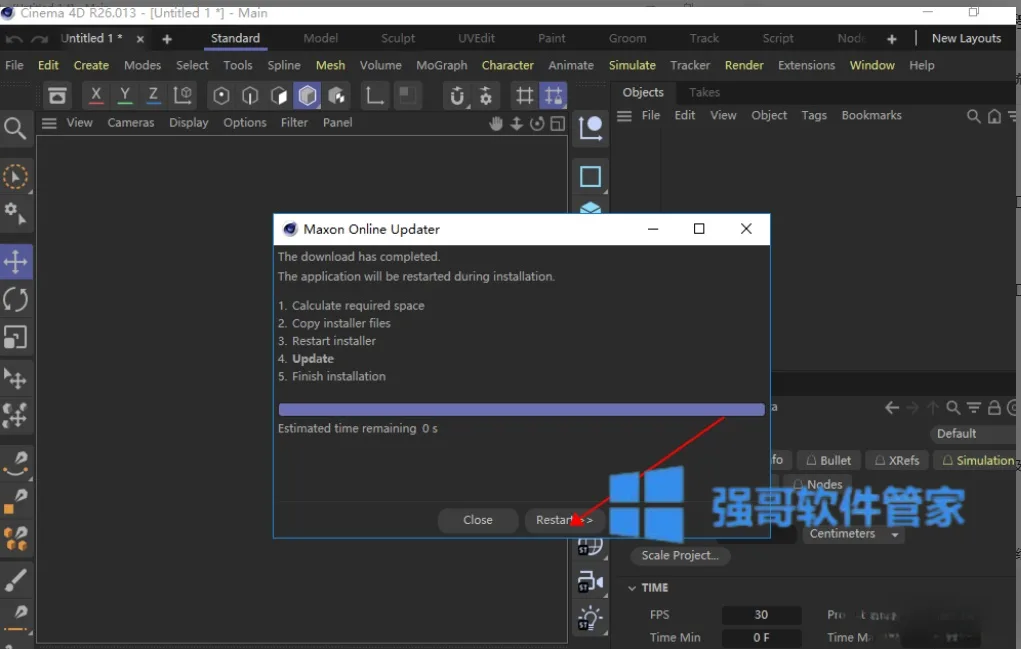Toggle the workplane grid icon
The width and height of the screenshot is (1021, 649).
524,96
